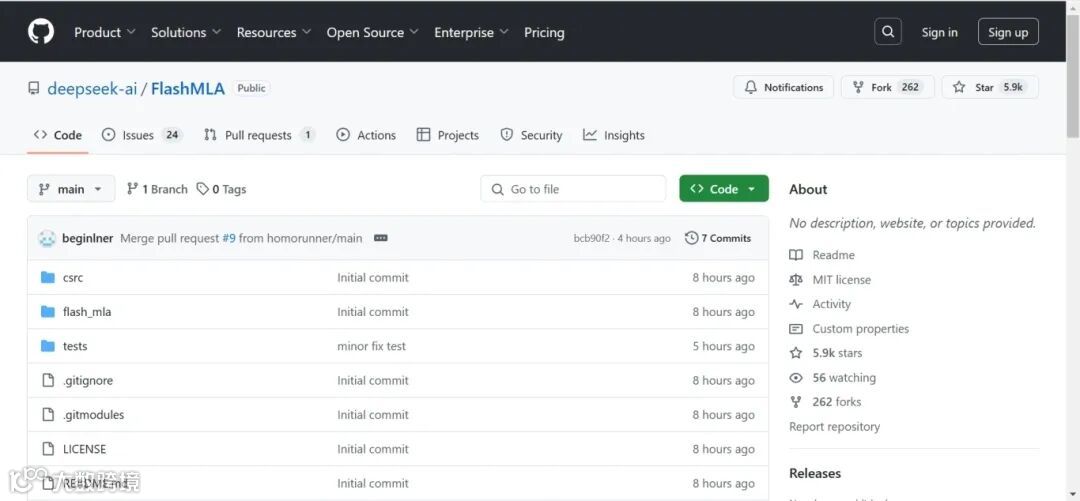Open the FlashMLA repository name link
Screen dimensions: 1080x501
pos(187,88)
